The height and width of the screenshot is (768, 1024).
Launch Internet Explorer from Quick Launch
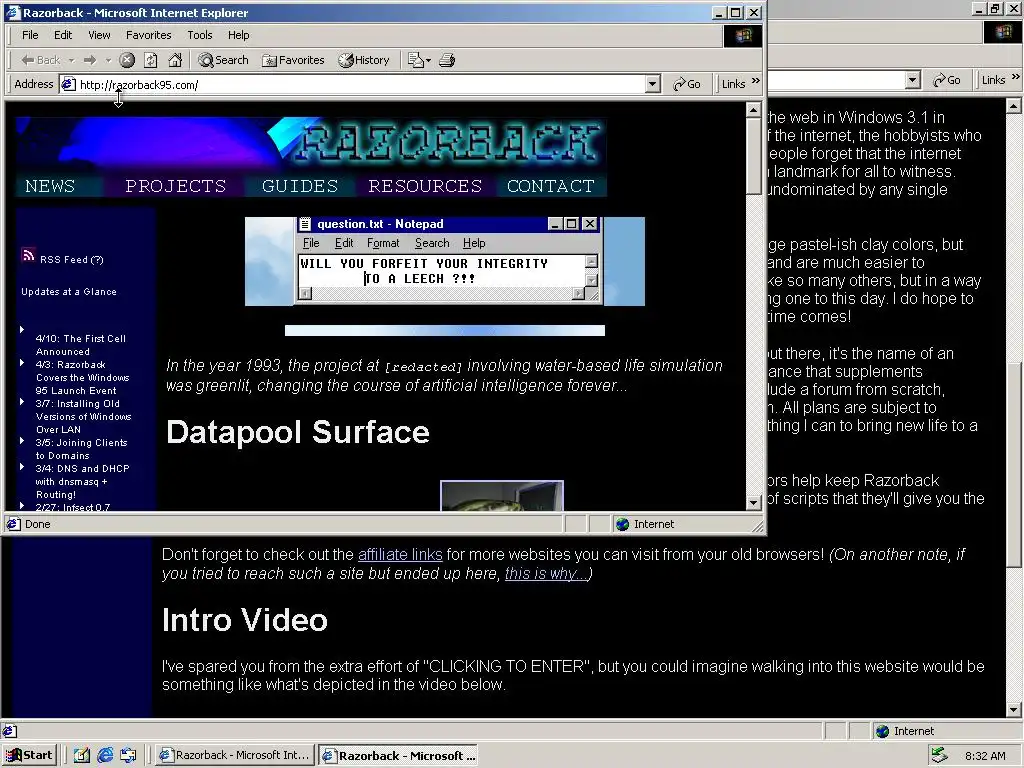(104, 755)
